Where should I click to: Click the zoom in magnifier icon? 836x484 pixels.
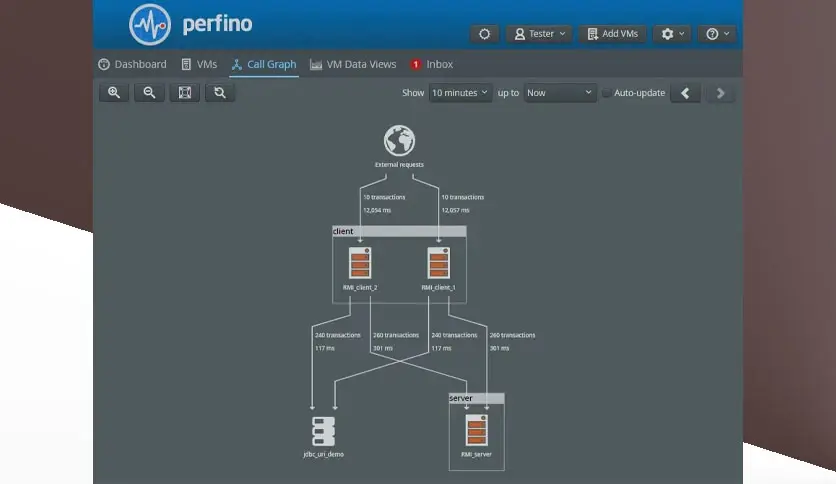pos(114,93)
